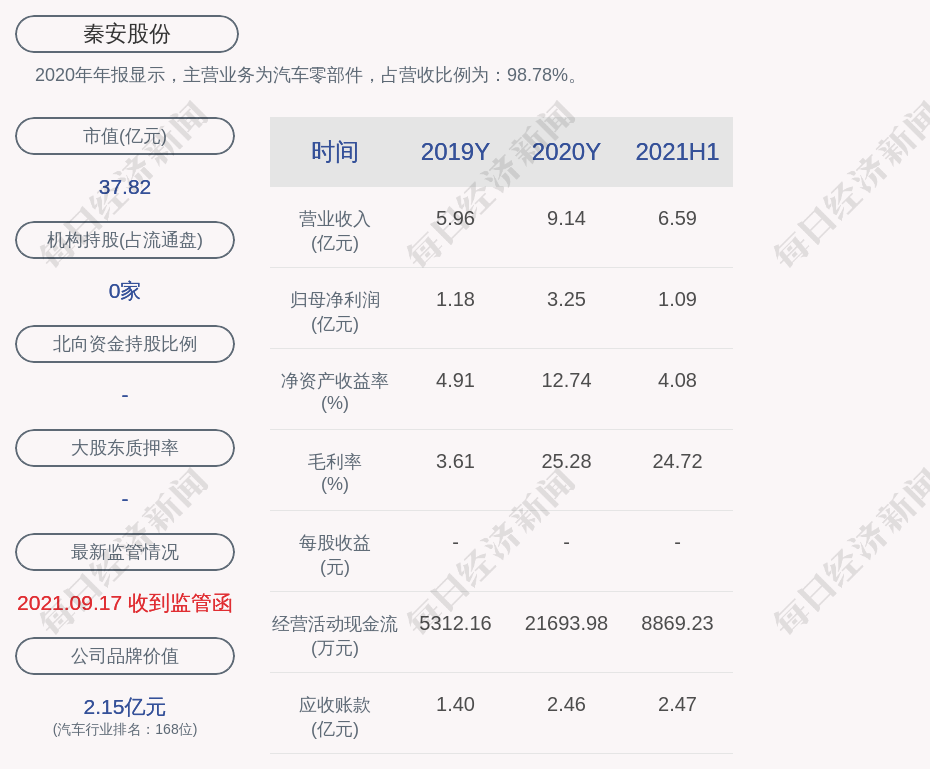
Task: Click the ranking note 汽车行业排名：168位
Action: pyautogui.click(x=125, y=729)
